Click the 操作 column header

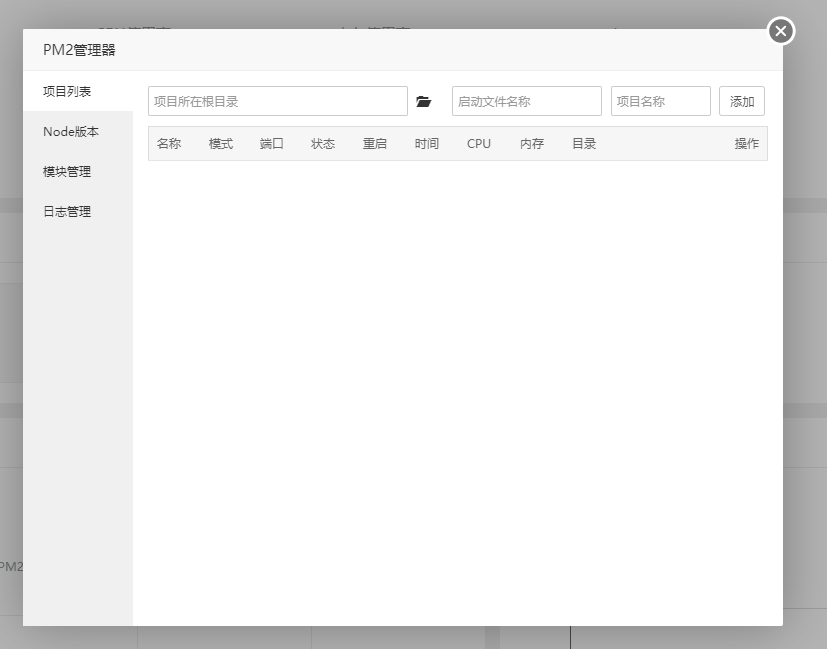746,143
